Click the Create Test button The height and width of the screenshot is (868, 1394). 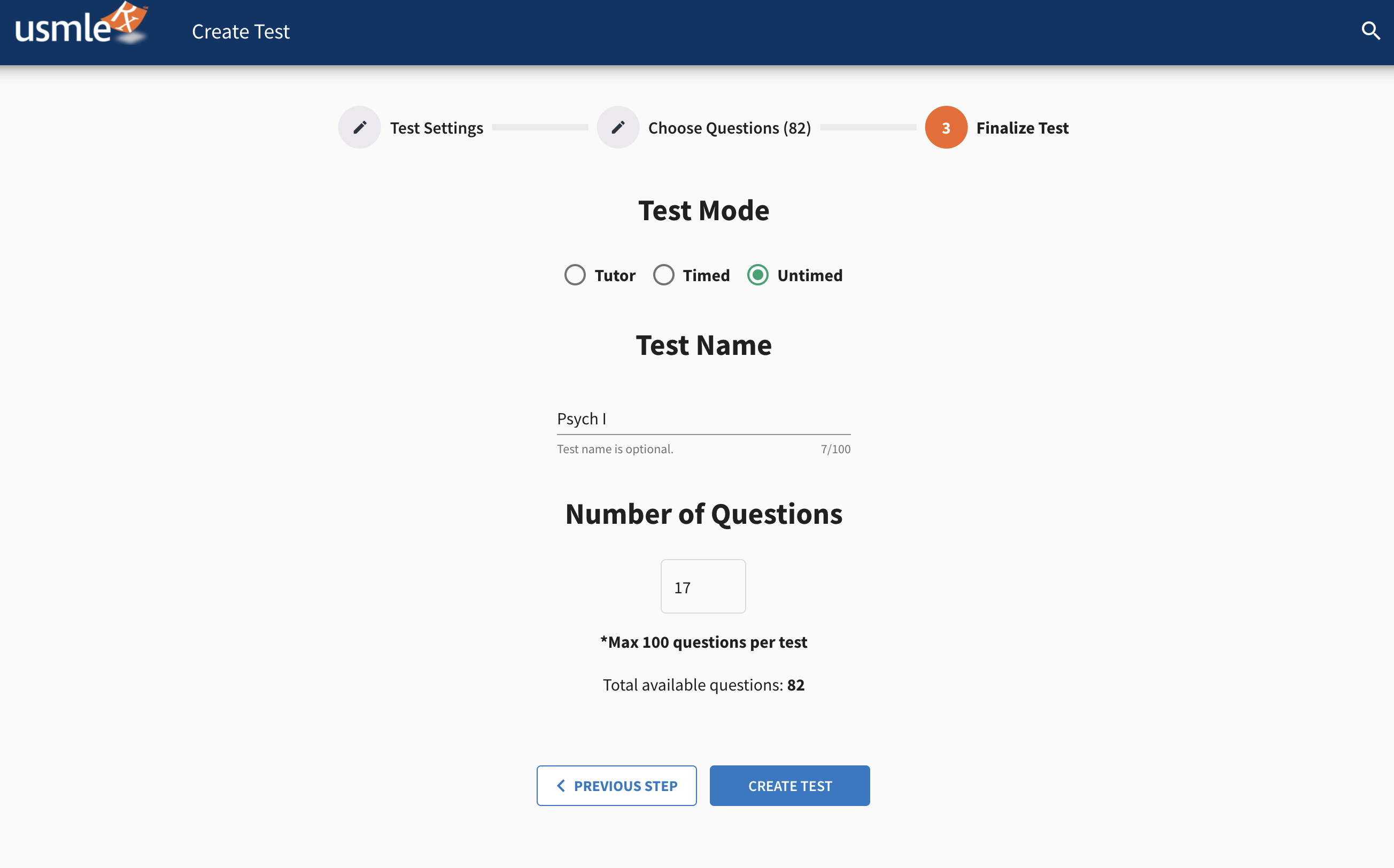click(789, 785)
